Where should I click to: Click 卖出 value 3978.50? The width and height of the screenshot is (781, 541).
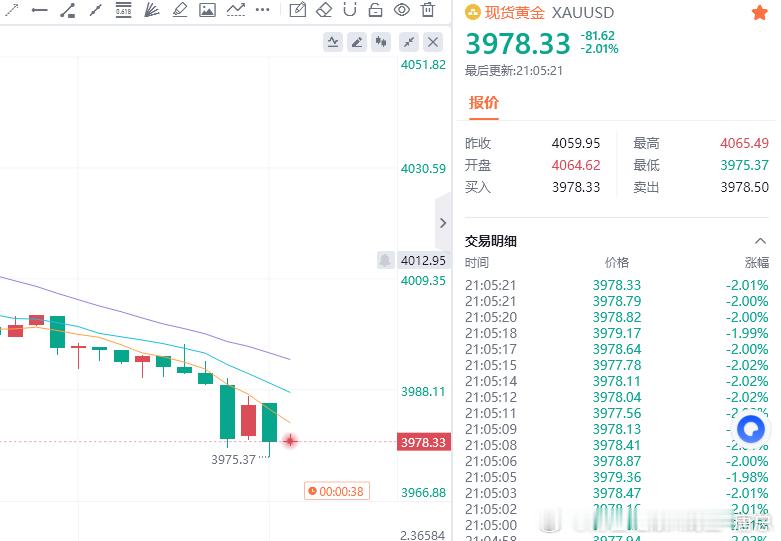tap(744, 187)
